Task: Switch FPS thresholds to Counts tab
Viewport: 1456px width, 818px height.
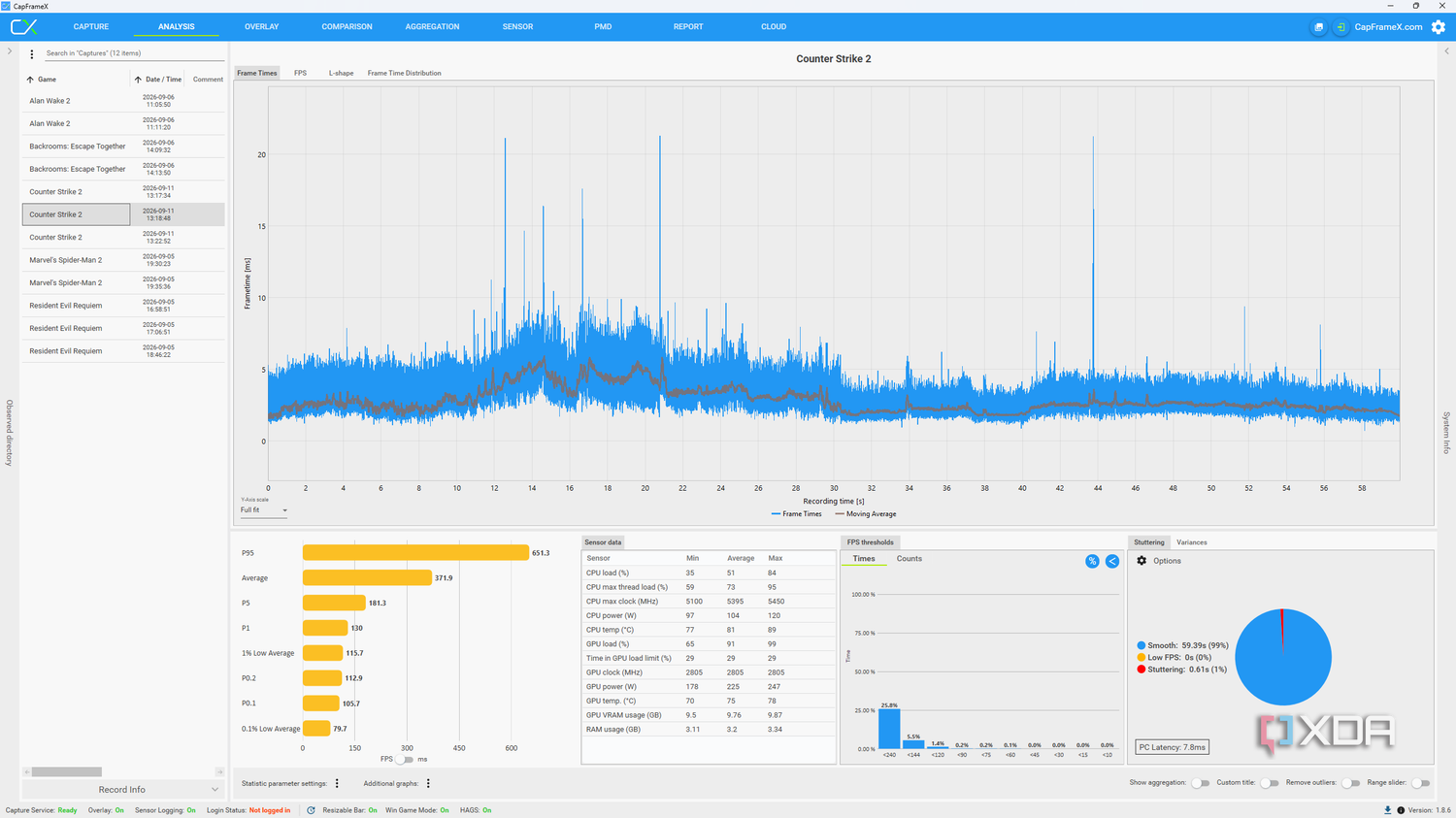Action: click(x=910, y=559)
